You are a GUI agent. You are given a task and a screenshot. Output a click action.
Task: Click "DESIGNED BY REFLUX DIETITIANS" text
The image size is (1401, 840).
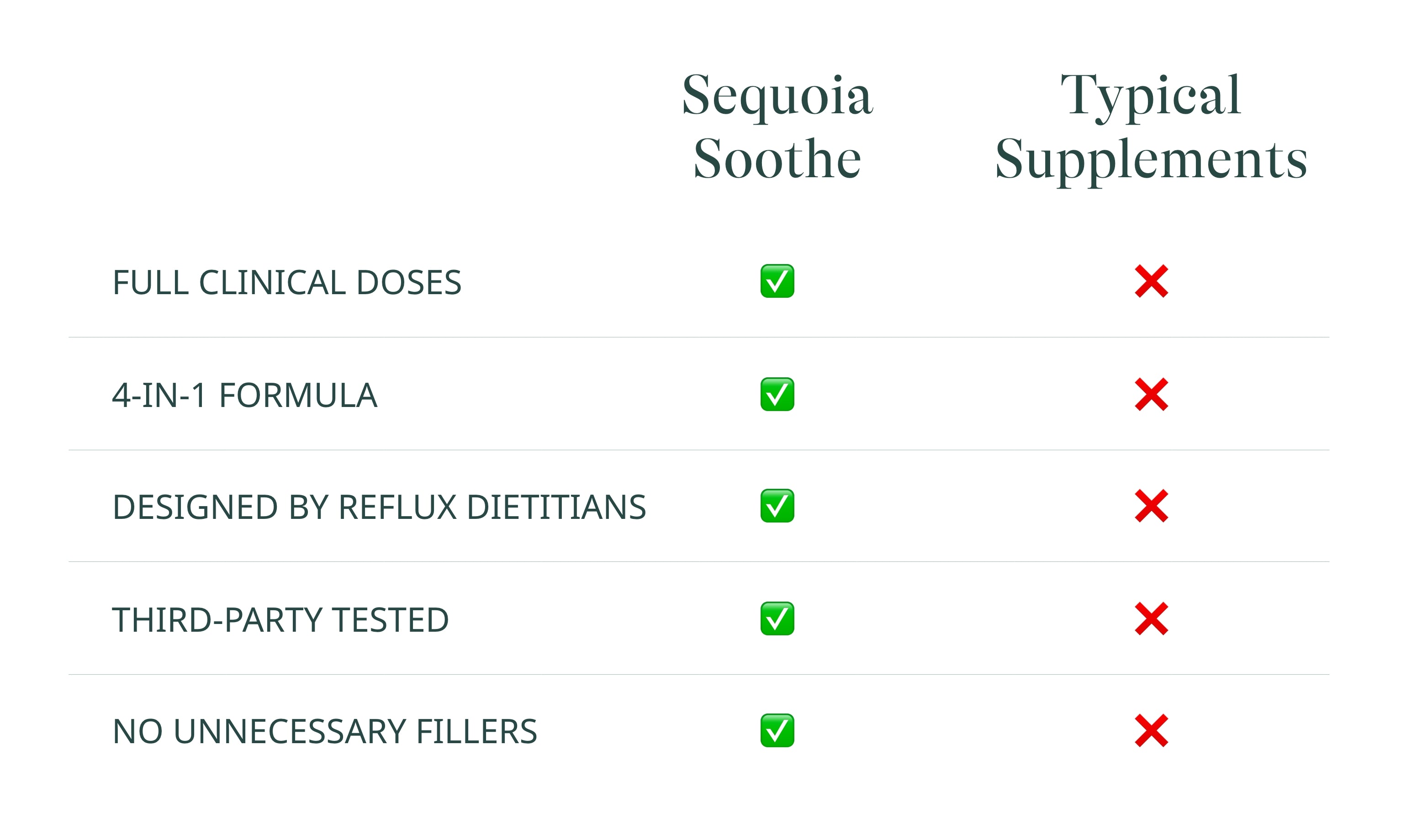379,507
